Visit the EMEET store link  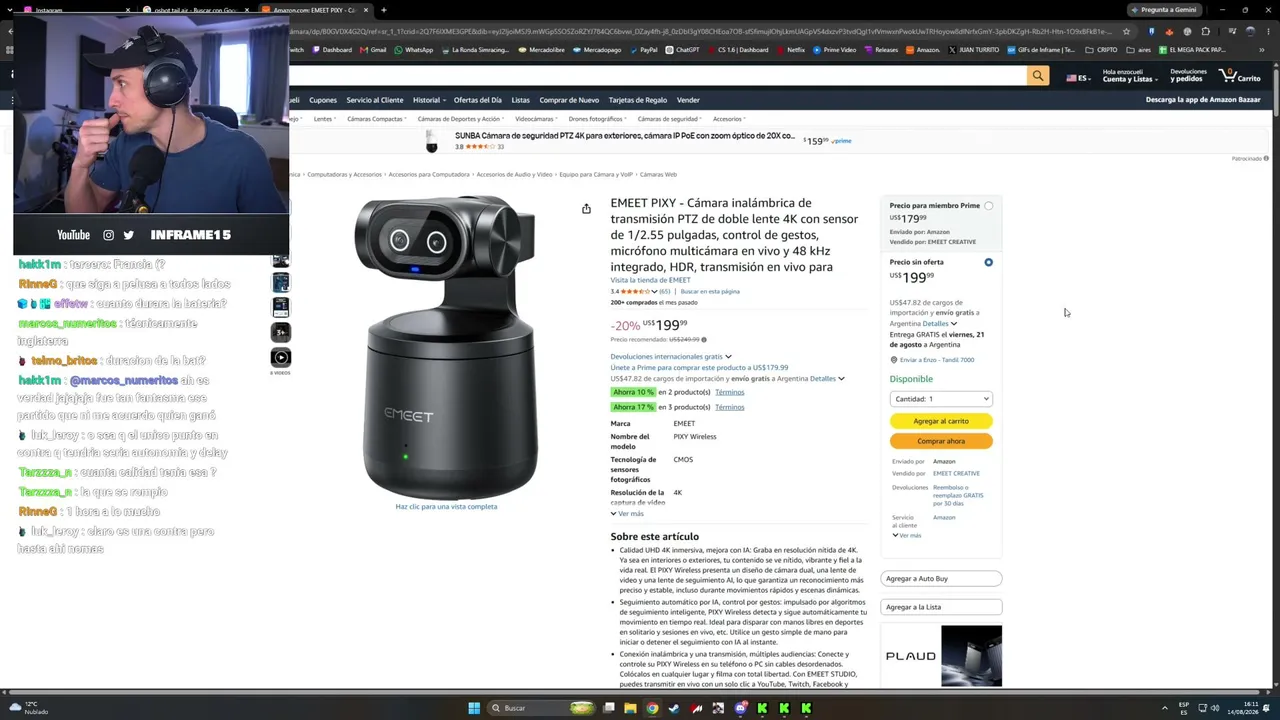pyautogui.click(x=650, y=280)
